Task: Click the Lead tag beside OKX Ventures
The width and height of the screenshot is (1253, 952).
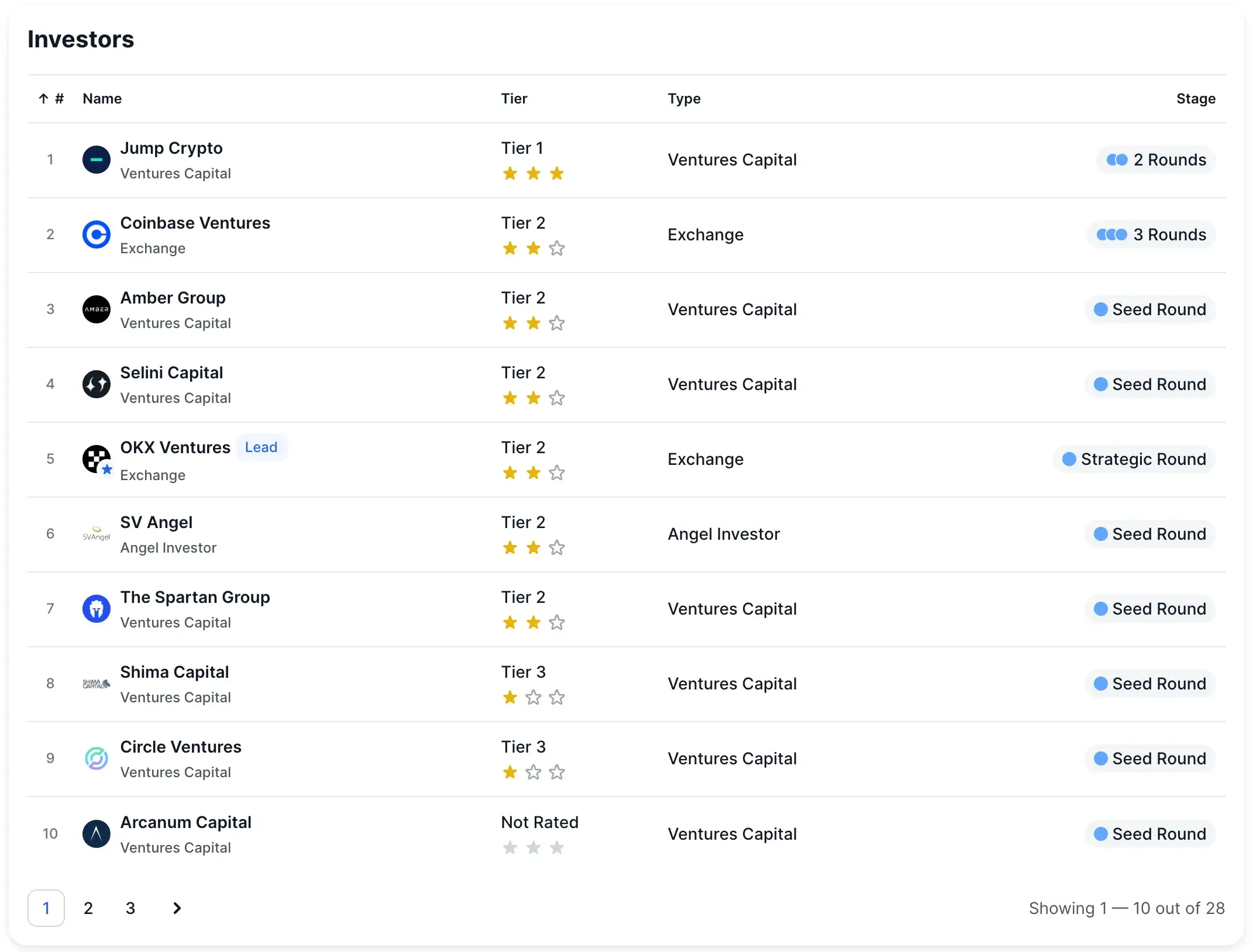Action: coord(261,447)
